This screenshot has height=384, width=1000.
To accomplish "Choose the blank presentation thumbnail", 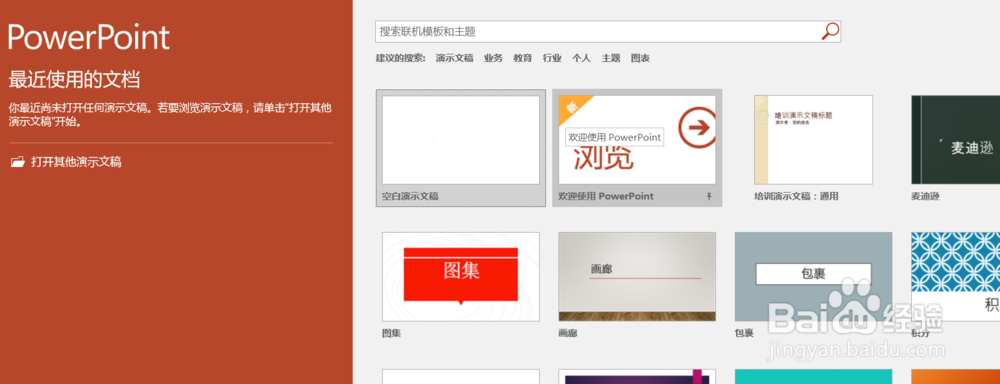I will 460,140.
